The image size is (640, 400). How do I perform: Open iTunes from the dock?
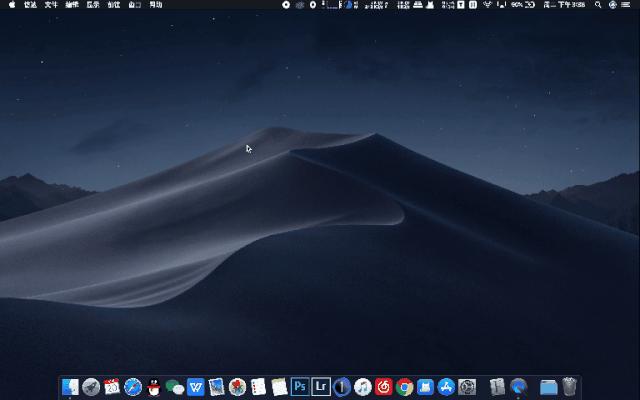pos(363,387)
